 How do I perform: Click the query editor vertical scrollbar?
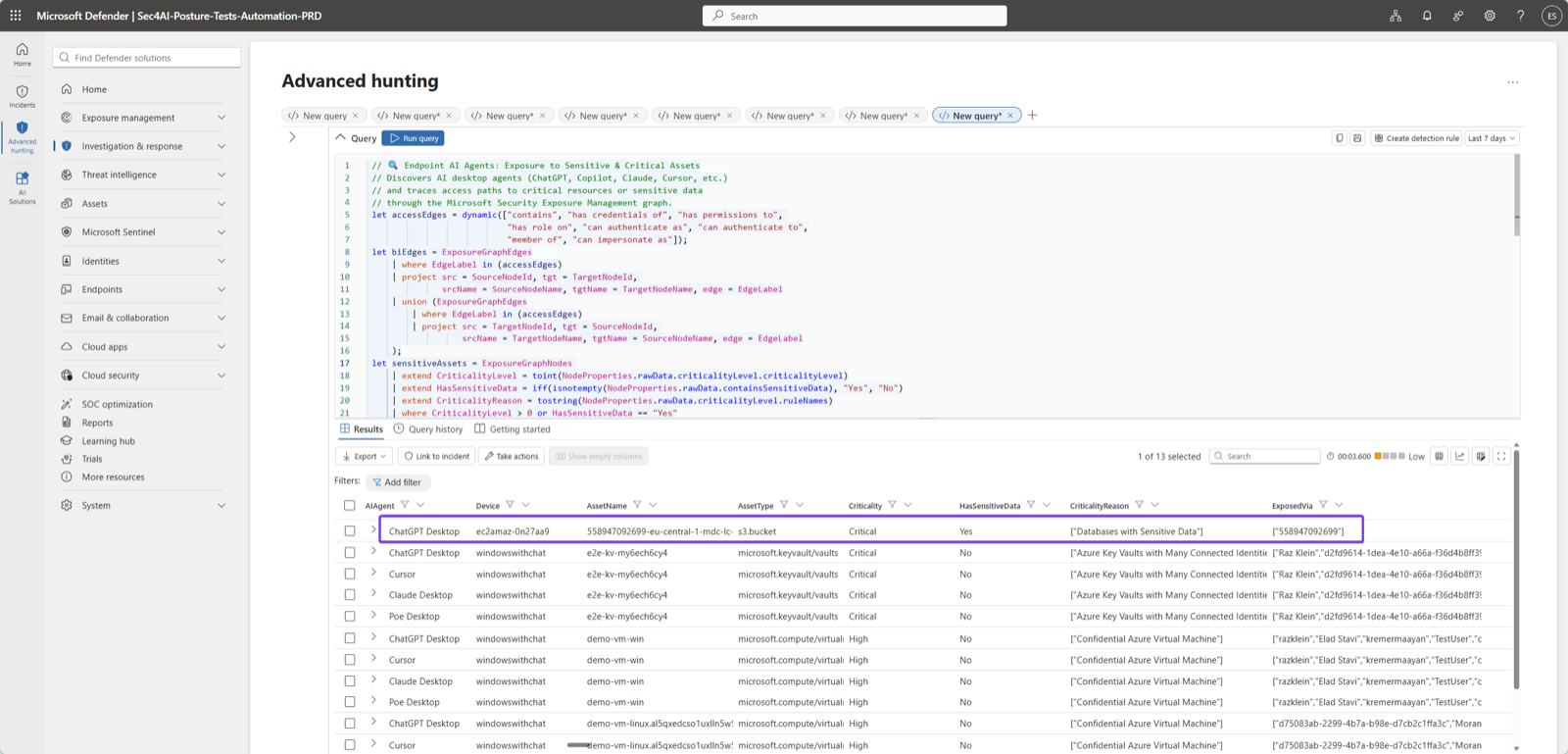[1517, 194]
